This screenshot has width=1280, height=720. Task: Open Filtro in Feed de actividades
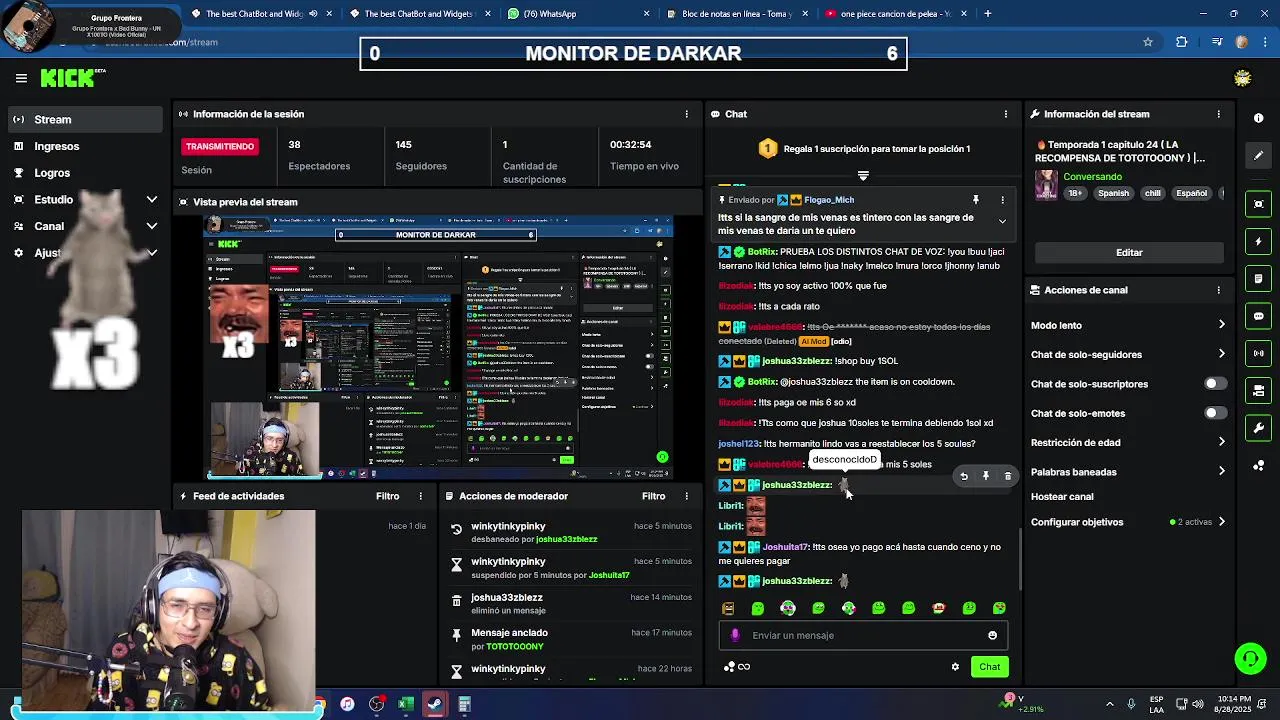[x=387, y=496]
